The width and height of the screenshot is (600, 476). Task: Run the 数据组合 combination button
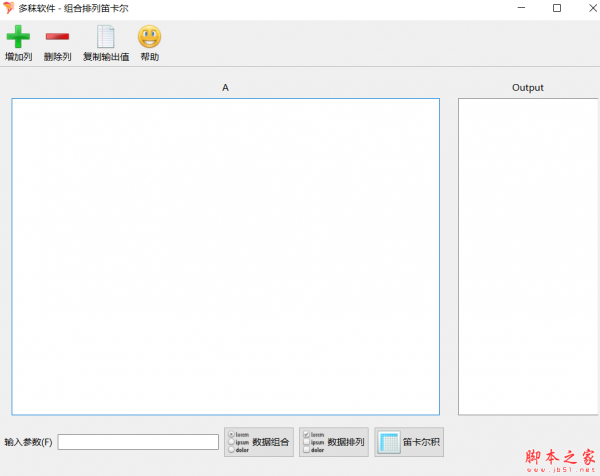pos(259,442)
